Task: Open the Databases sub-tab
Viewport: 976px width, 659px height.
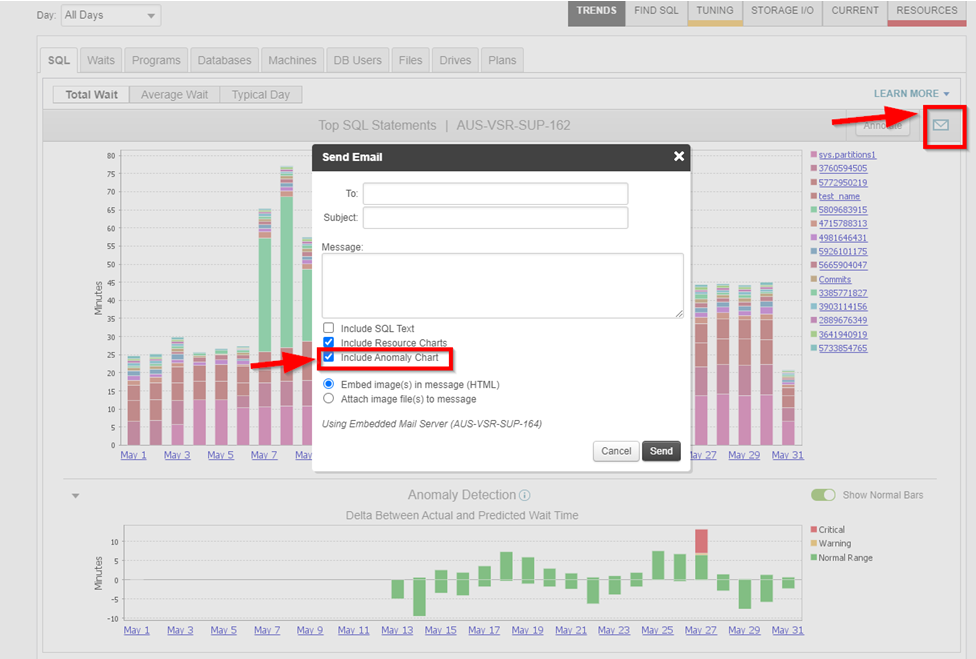Action: 225,60
